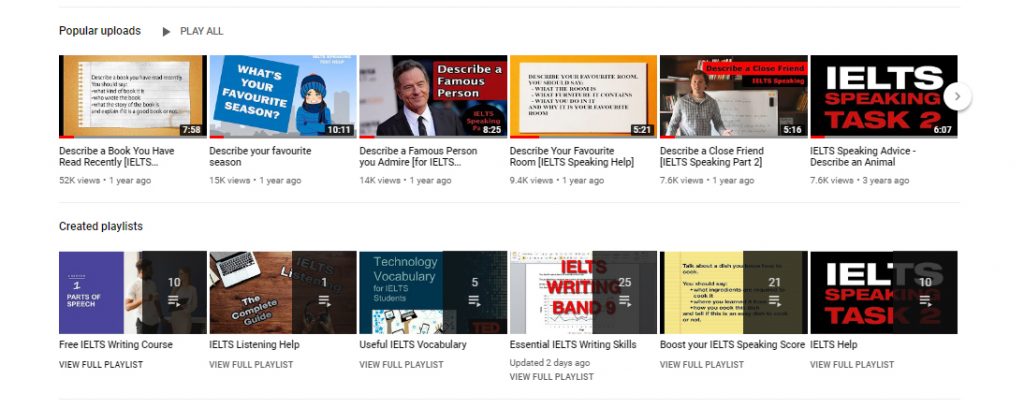The image size is (1024, 408).
Task: Click playlist icon on IELTS Listening Help thumbnail
Action: [x=324, y=300]
